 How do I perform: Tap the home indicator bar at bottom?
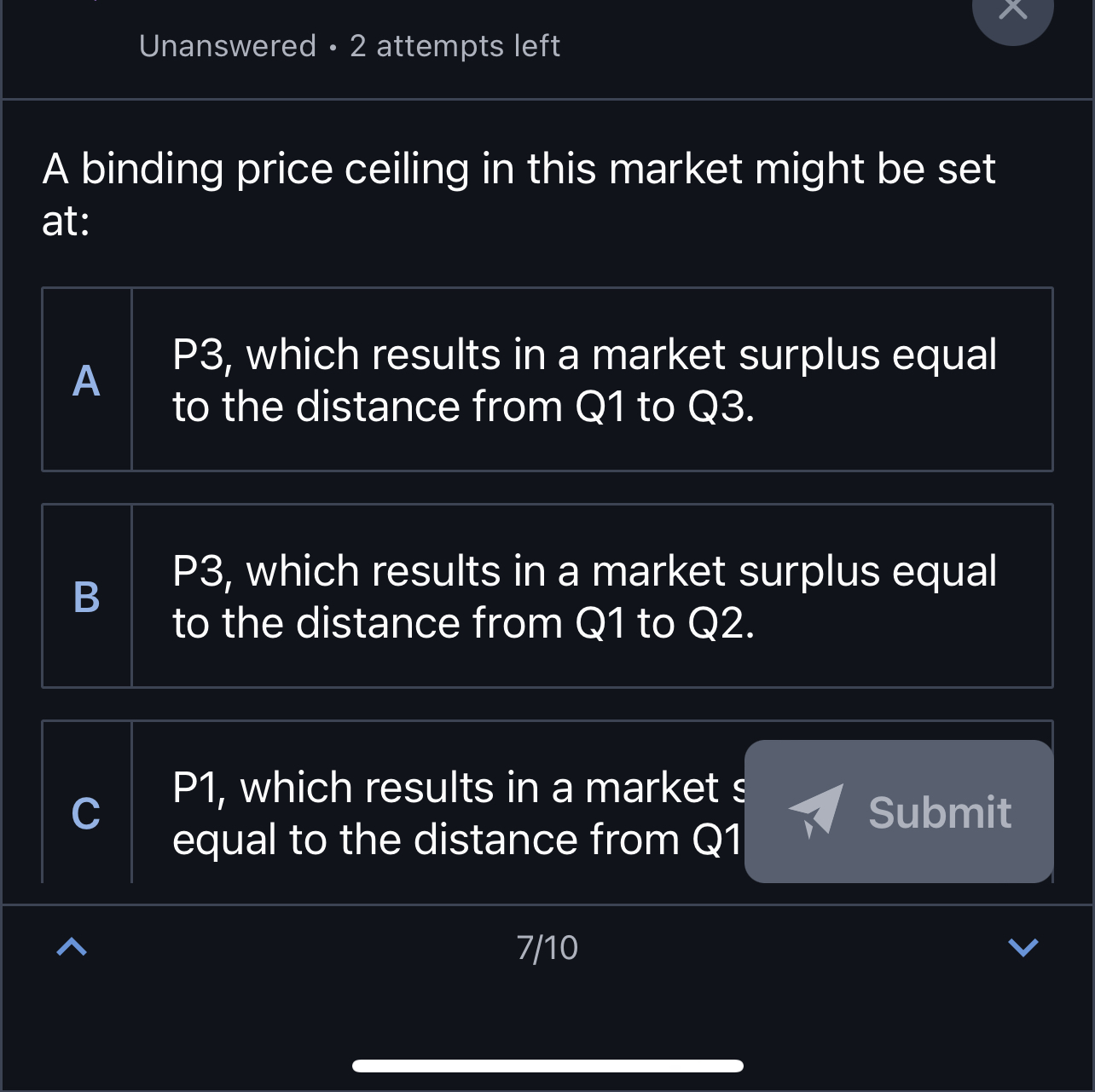(547, 1063)
